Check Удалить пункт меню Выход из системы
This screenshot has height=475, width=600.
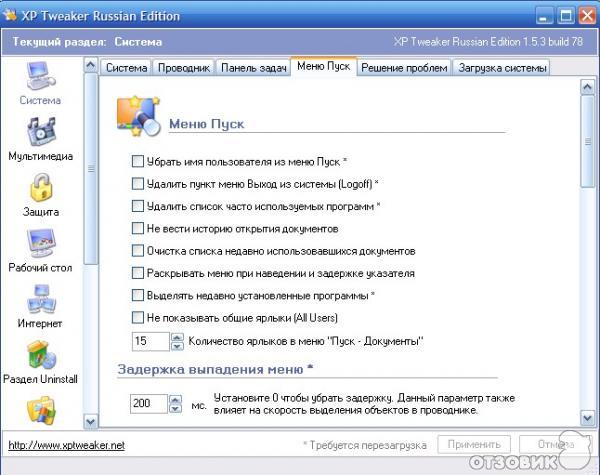[x=137, y=183]
